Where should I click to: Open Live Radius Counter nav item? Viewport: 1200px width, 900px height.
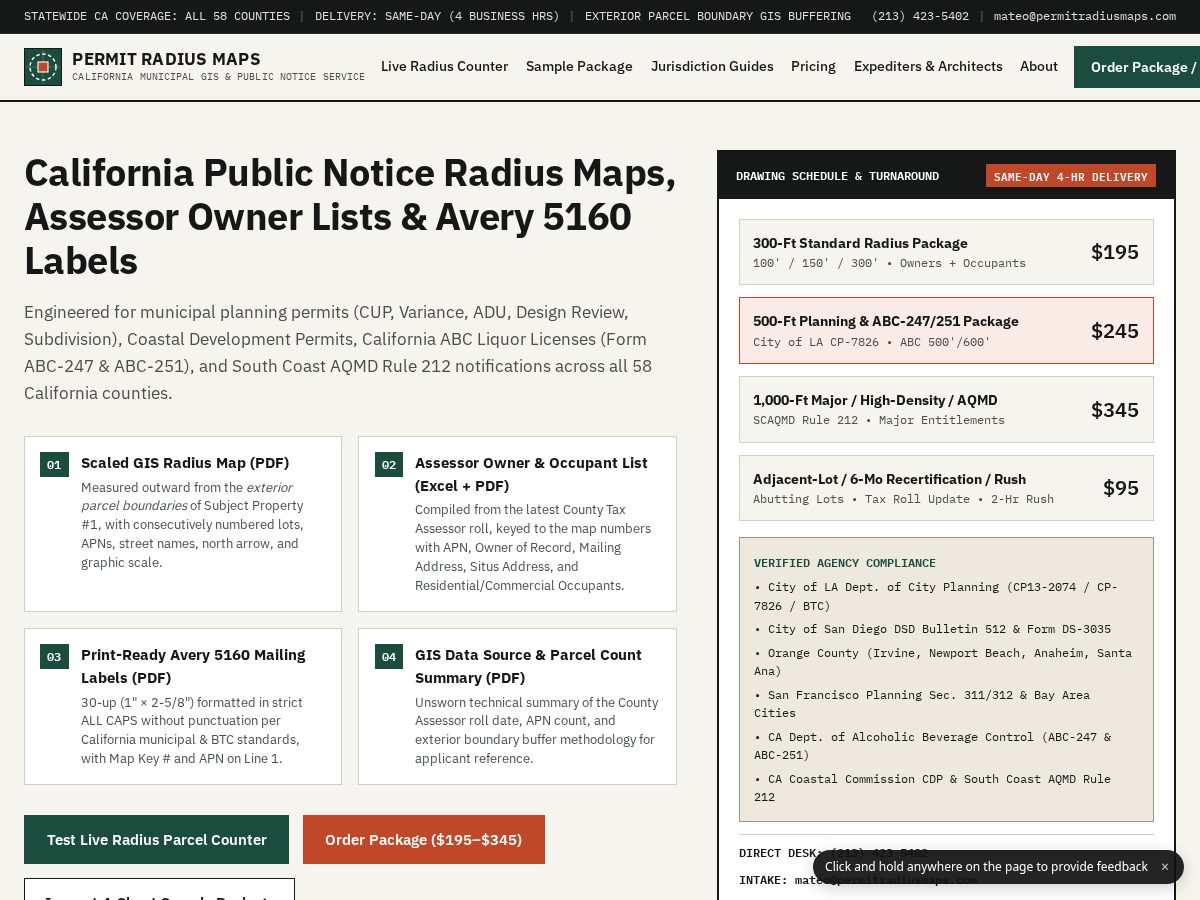point(444,66)
